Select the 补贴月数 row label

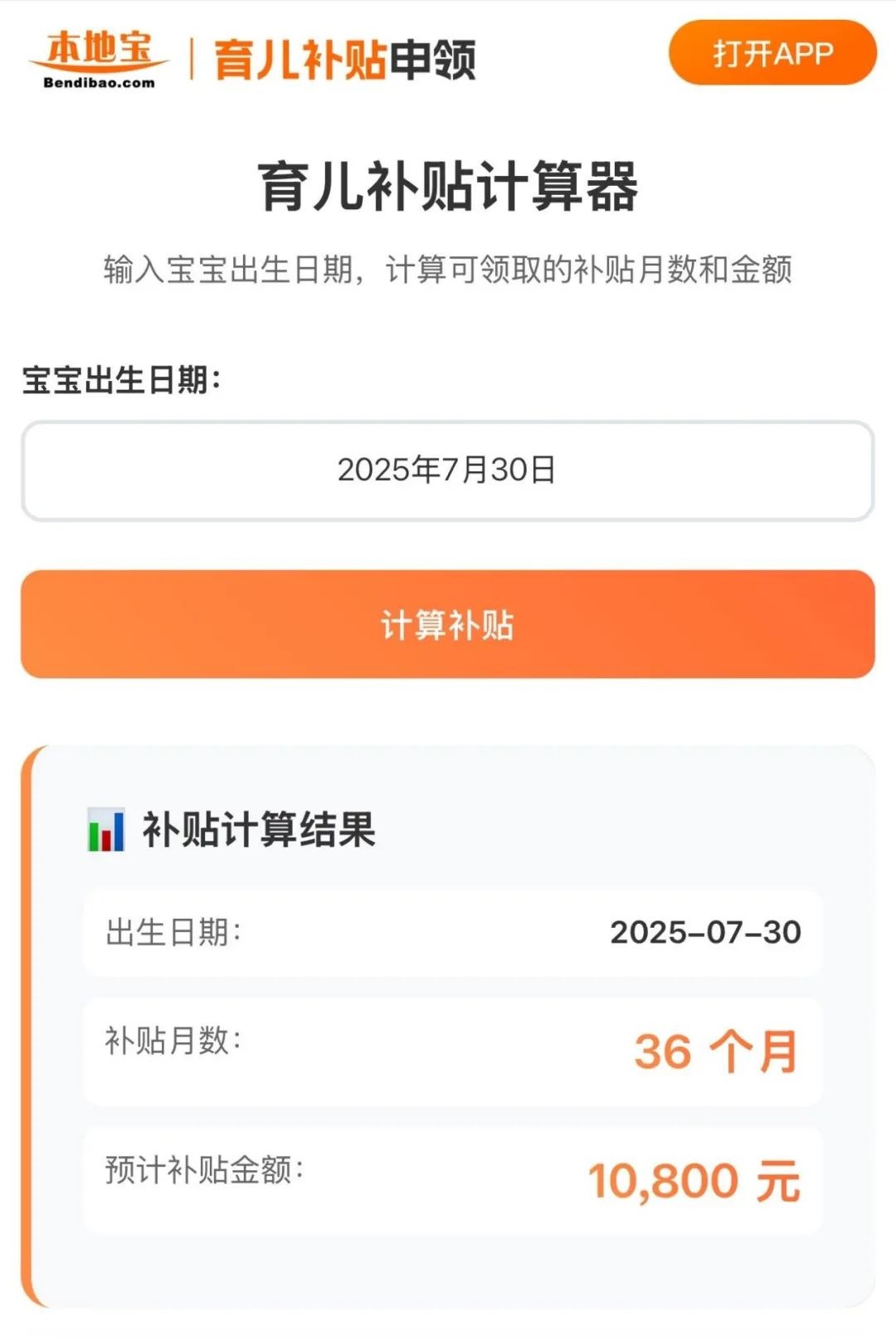pos(173,1040)
